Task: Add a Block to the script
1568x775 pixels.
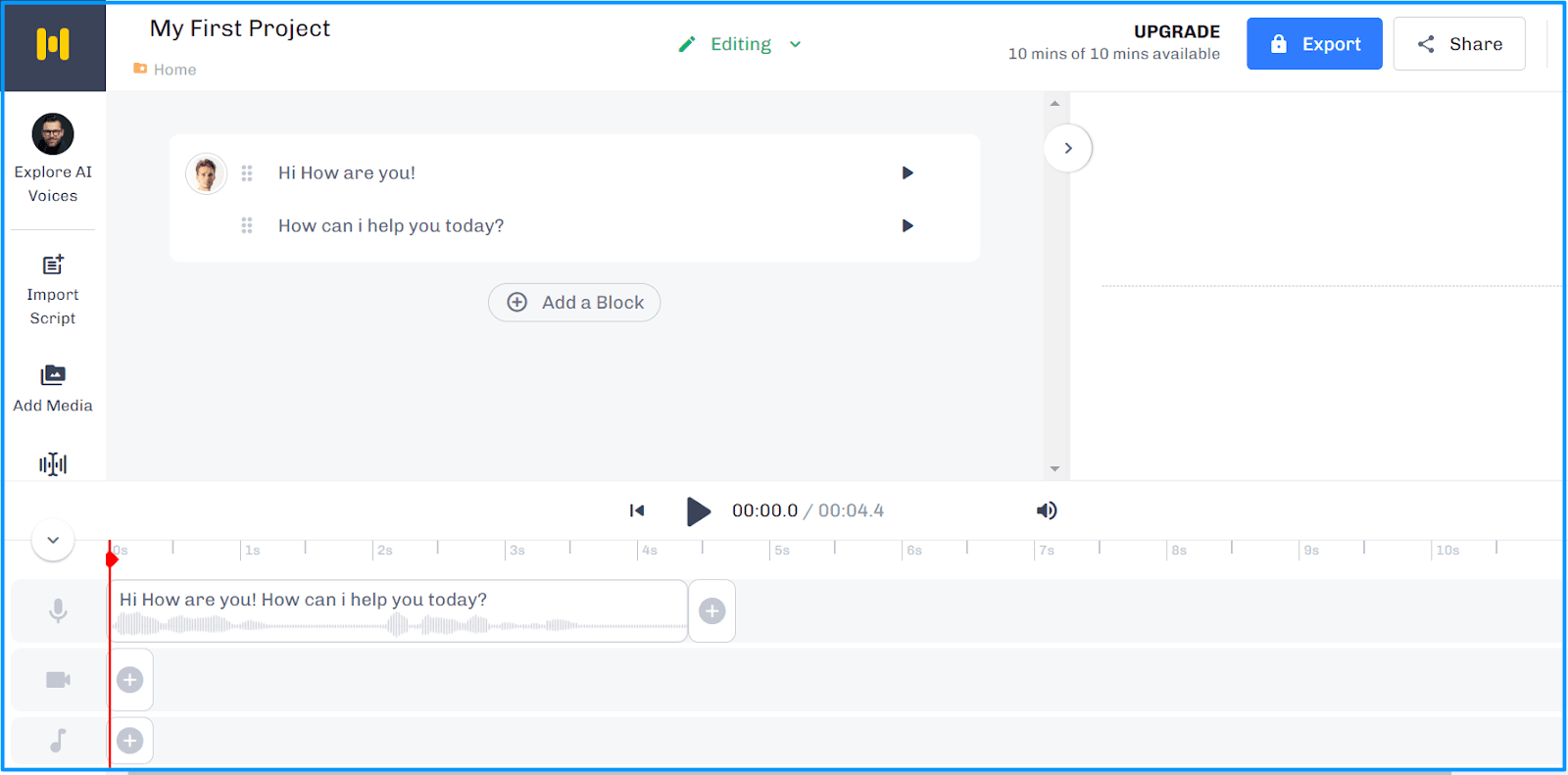Action: 574,303
